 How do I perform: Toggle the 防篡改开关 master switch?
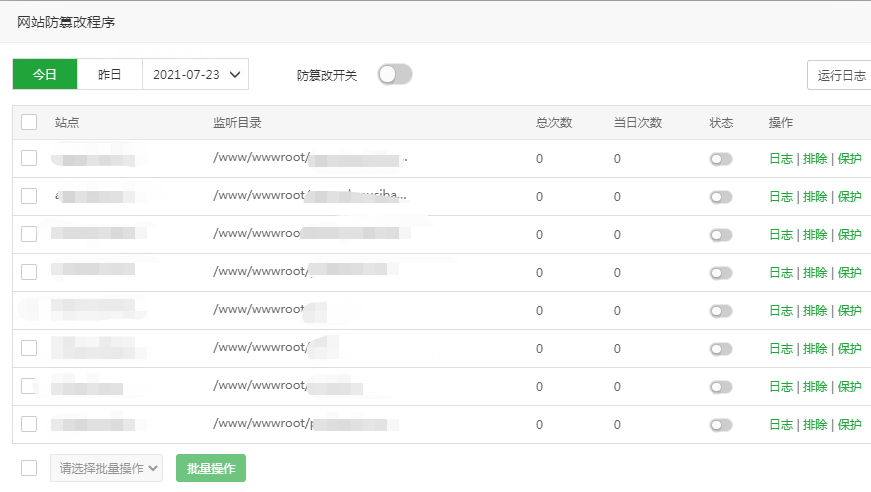[395, 74]
